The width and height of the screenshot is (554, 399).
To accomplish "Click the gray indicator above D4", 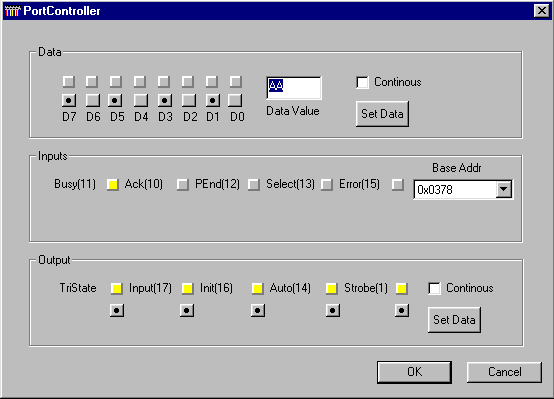I will point(140,82).
